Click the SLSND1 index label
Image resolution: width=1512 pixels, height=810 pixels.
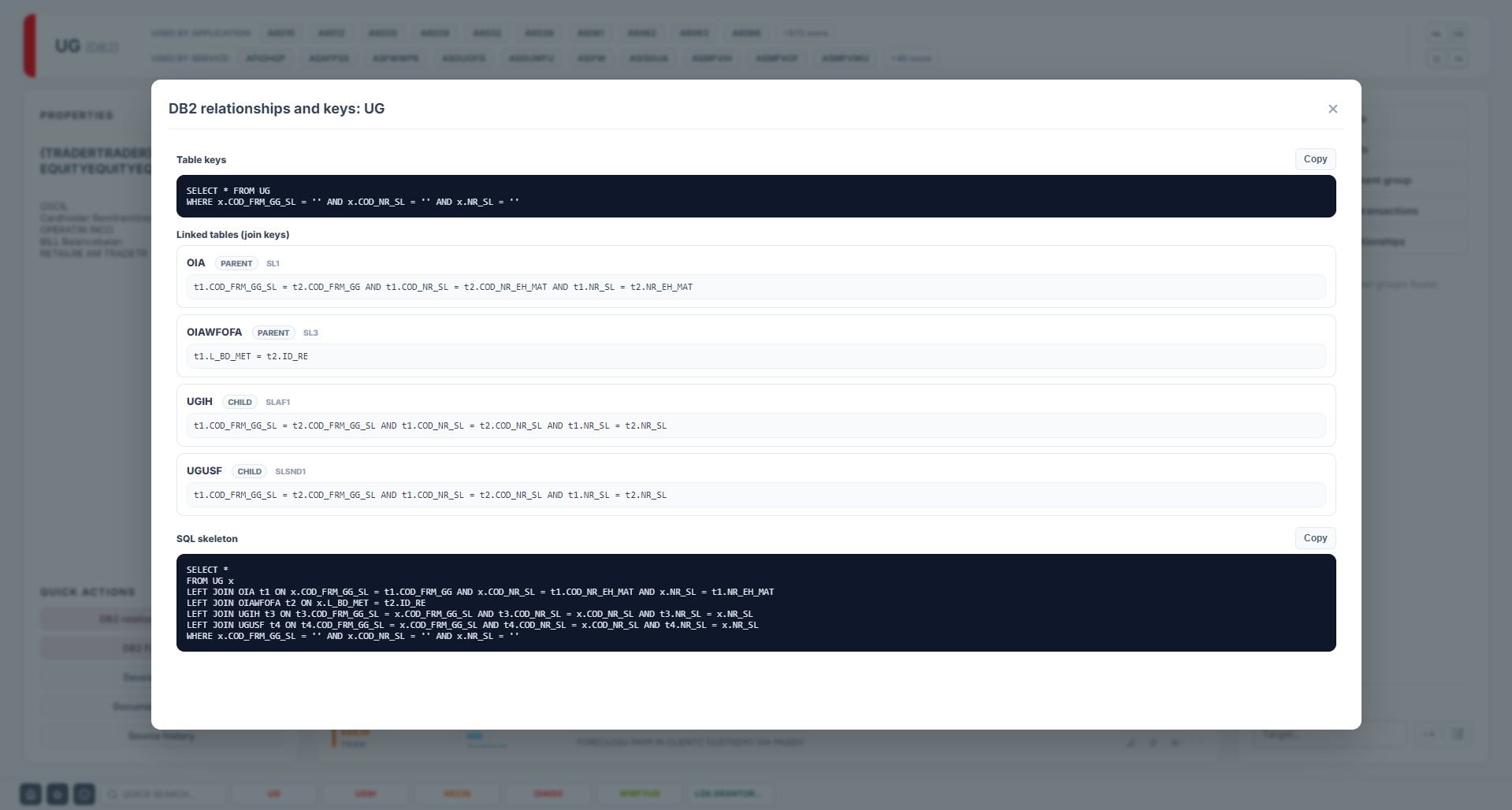[290, 471]
